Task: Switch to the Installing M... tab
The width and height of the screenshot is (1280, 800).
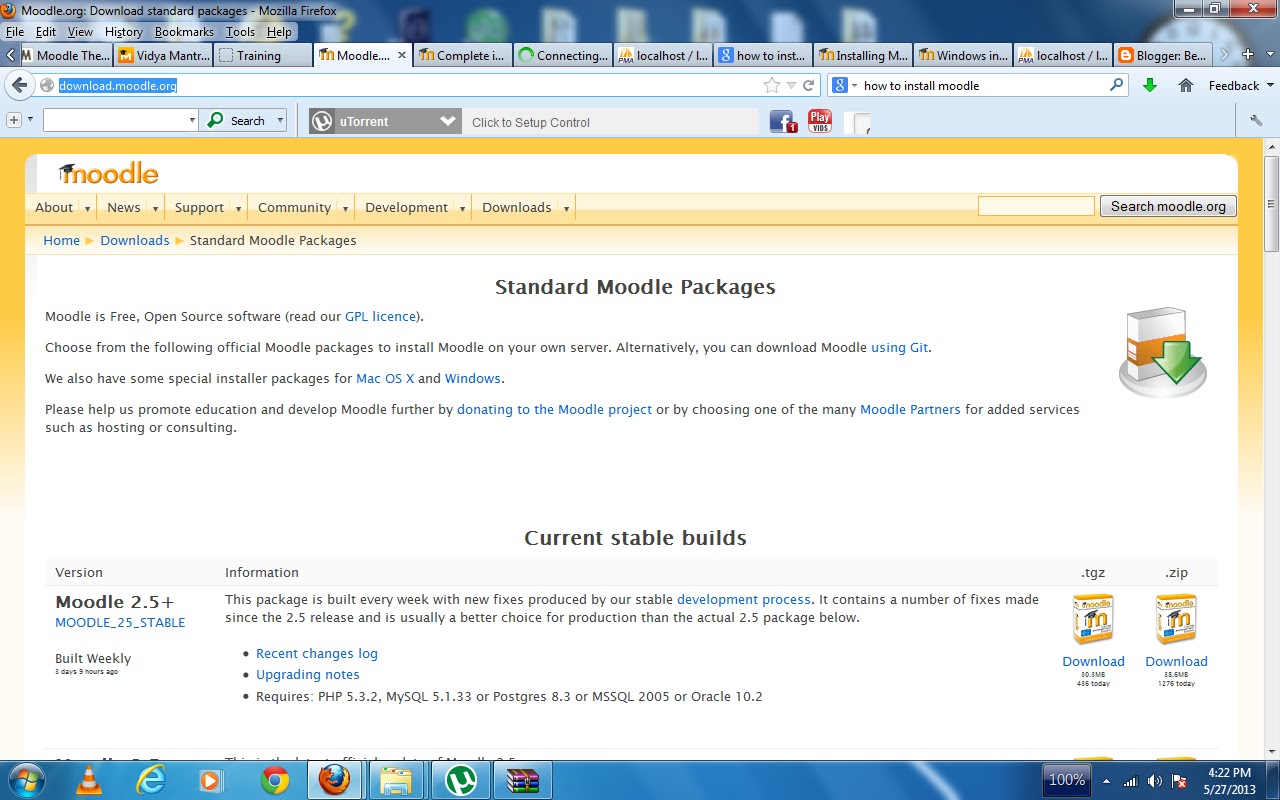Action: coord(863,55)
